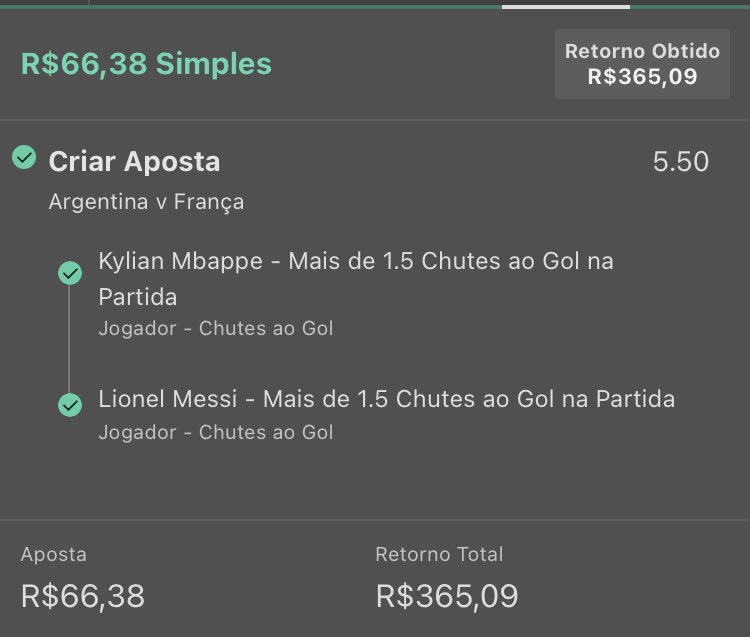Tap the R$365,09 total return amount at bottom
Screen dimensions: 750x637
pos(447,596)
